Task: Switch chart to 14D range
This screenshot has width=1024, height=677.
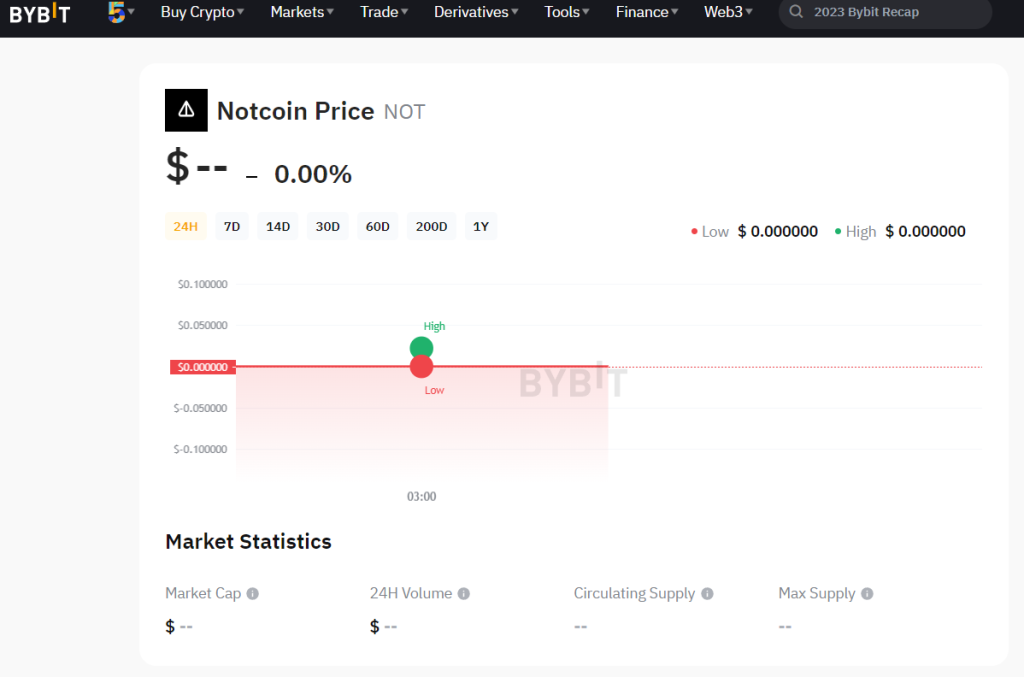Action: 278,227
